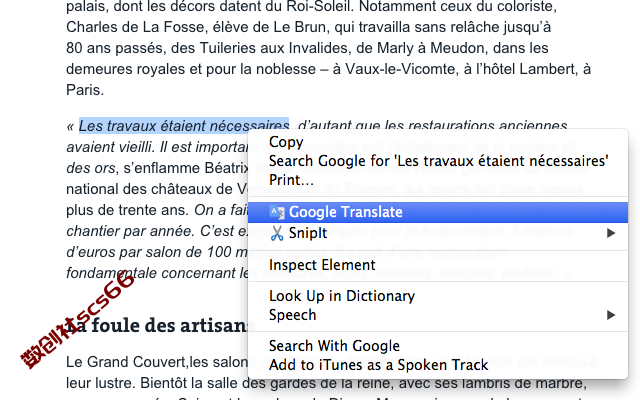This screenshot has width=640, height=400.
Task: Open the SnipIt menu entry label
Action: [x=308, y=233]
